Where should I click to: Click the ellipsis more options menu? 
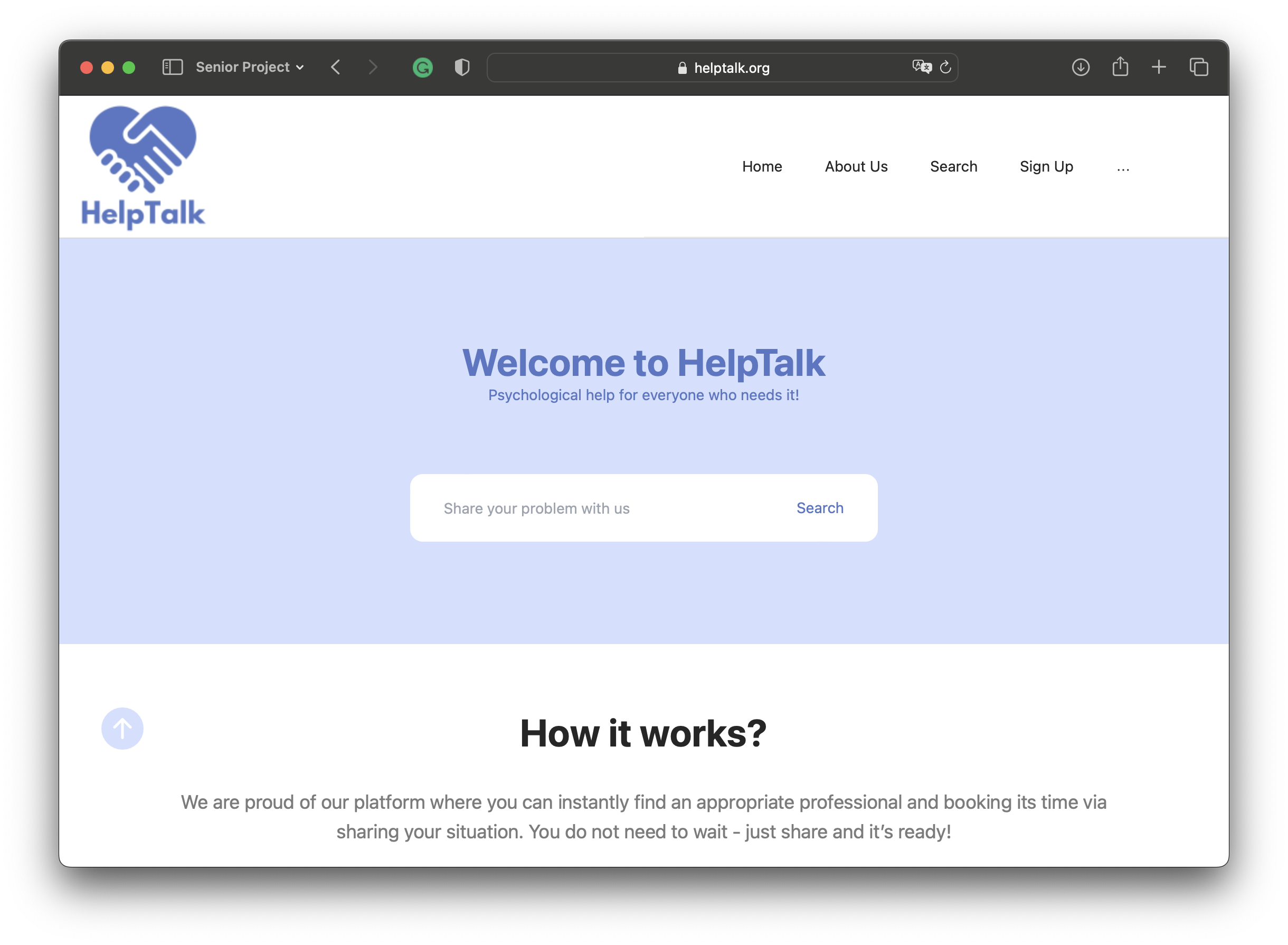[1123, 166]
